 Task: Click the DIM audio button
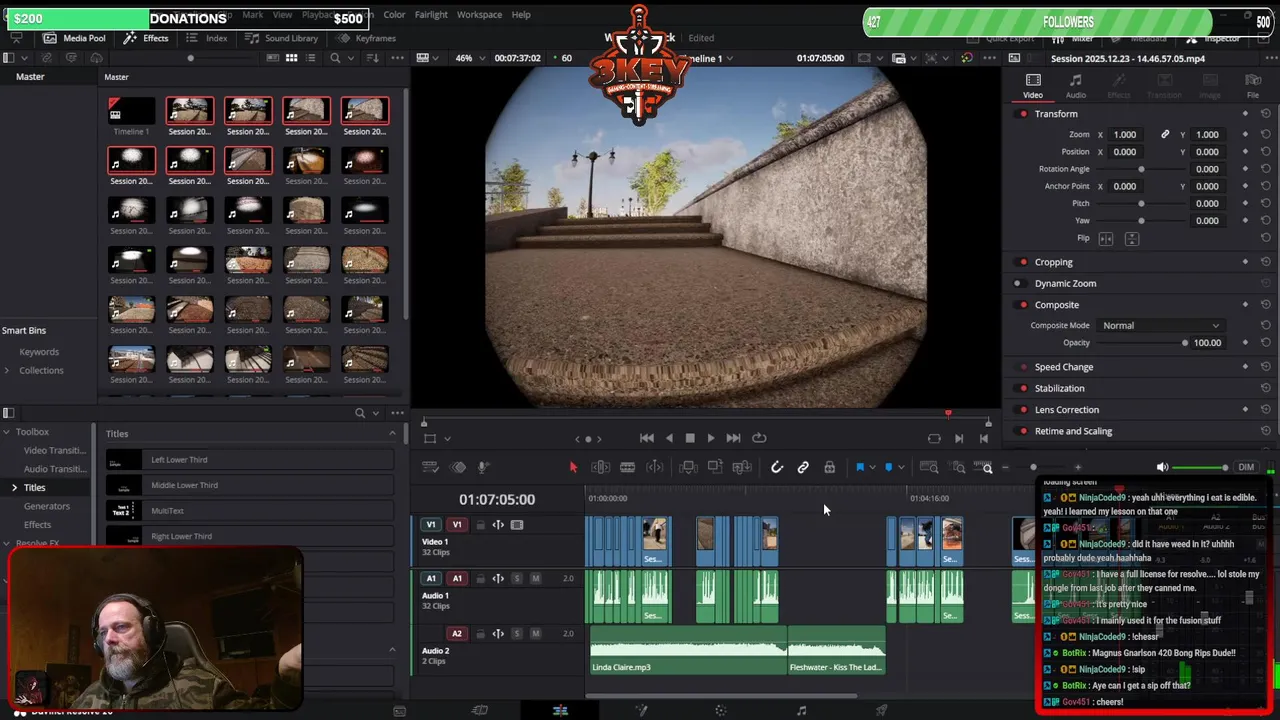(x=1246, y=467)
